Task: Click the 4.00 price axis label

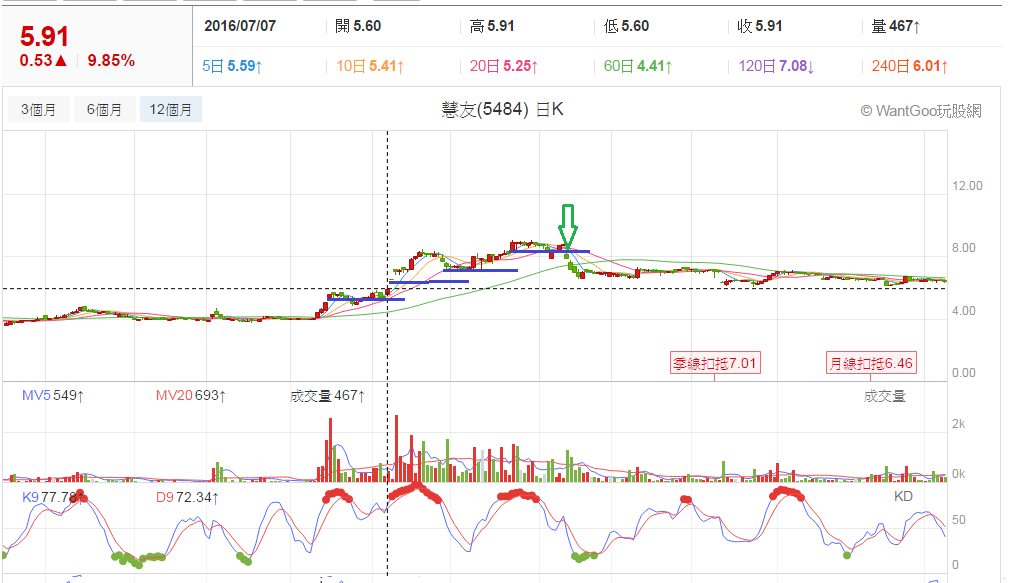Action: (964, 311)
